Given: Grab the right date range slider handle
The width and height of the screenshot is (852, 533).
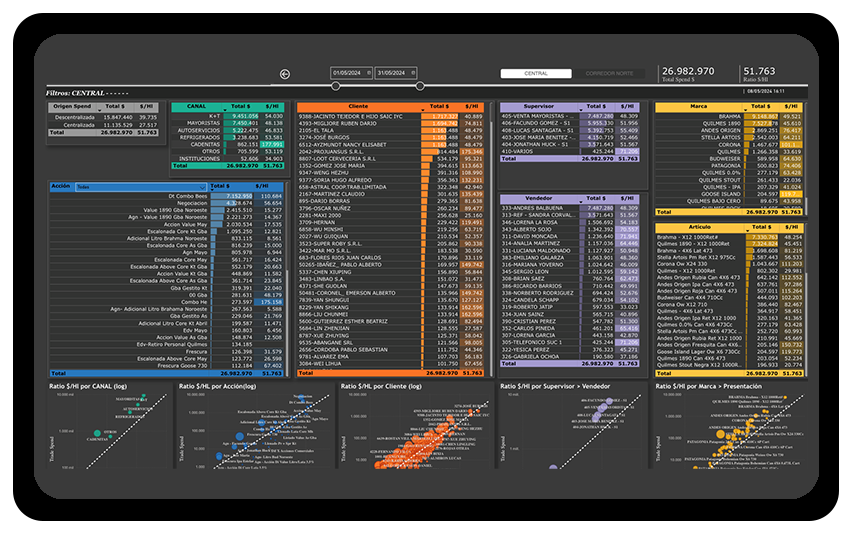Looking at the screenshot, I should [x=420, y=86].
